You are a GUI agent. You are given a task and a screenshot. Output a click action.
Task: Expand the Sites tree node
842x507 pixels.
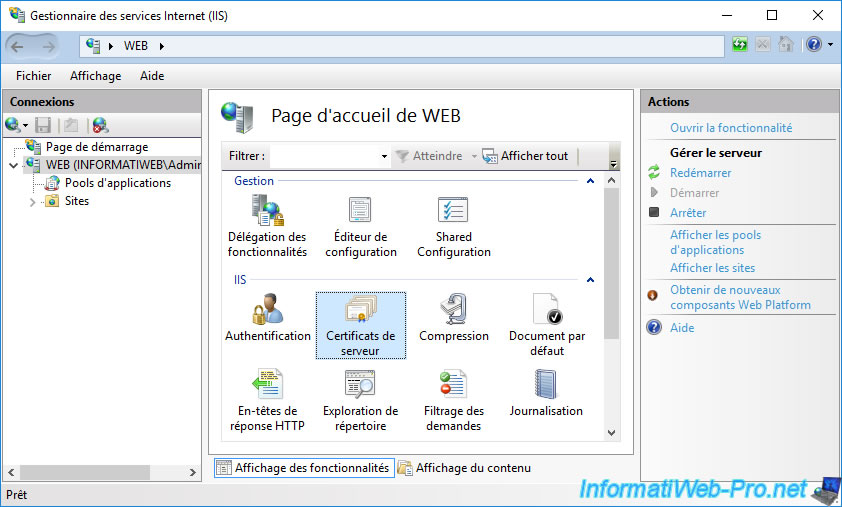coord(32,202)
